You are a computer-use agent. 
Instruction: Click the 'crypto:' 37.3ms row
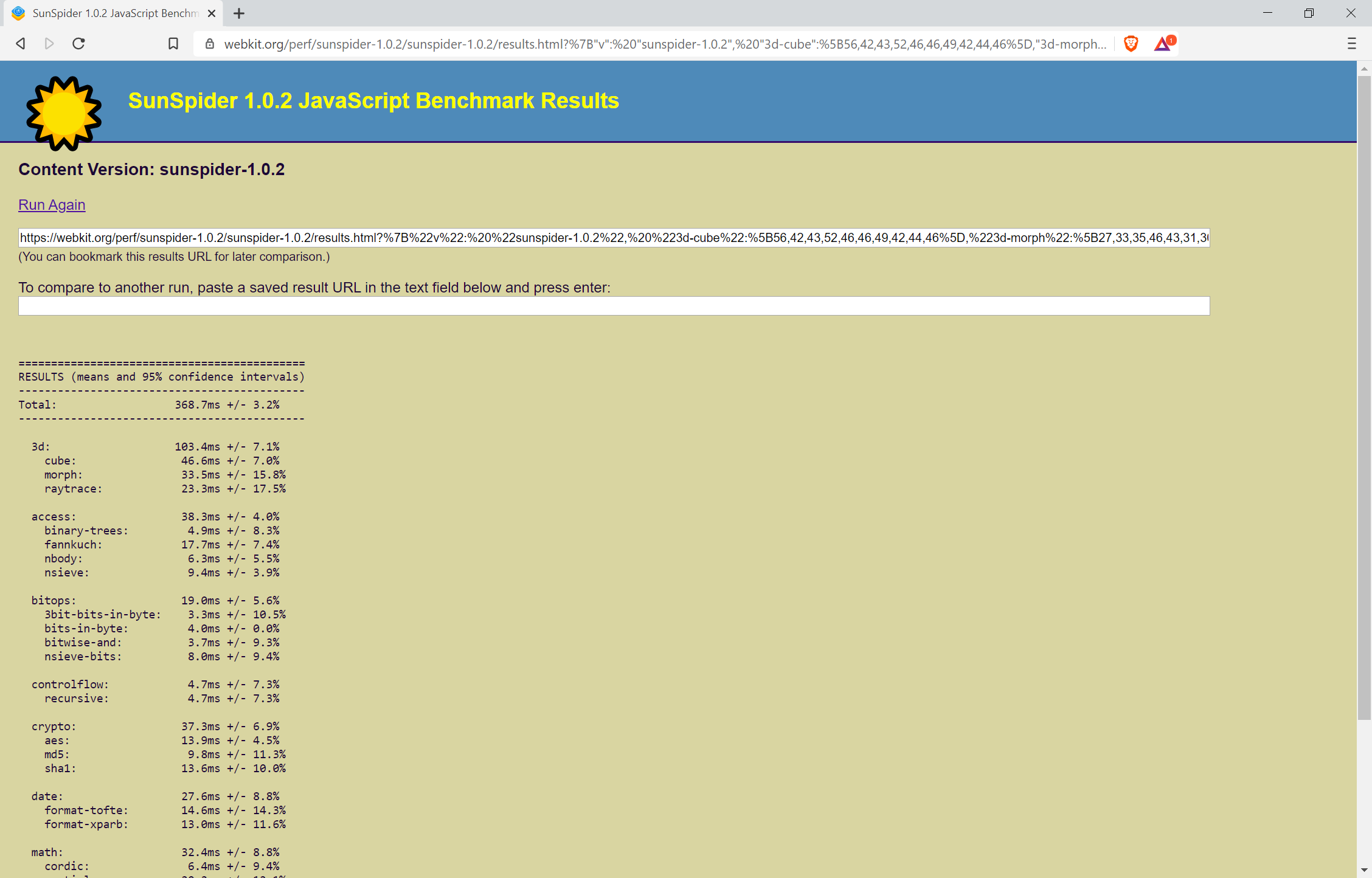pyautogui.click(x=155, y=727)
